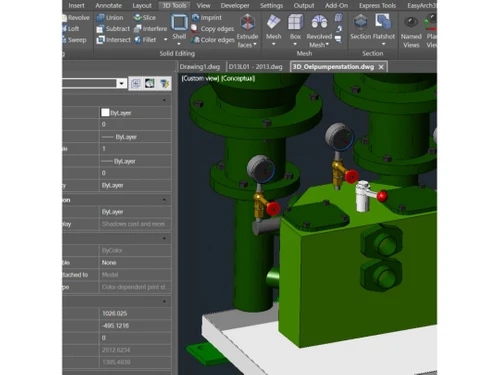This screenshot has width=500, height=375.
Task: Open the Box dropdown arrow
Action: tap(295, 44)
